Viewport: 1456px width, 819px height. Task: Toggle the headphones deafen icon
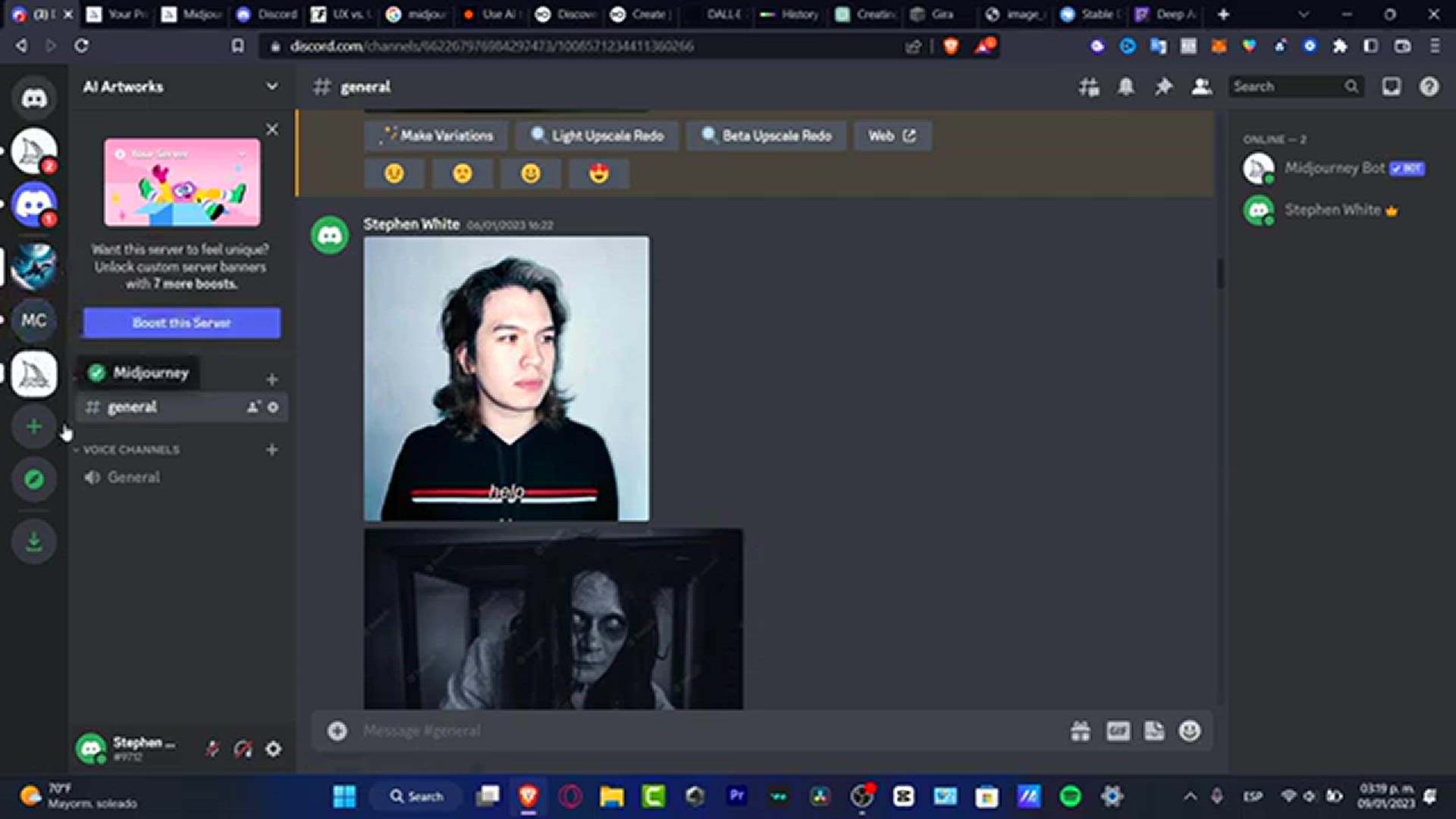click(x=243, y=749)
